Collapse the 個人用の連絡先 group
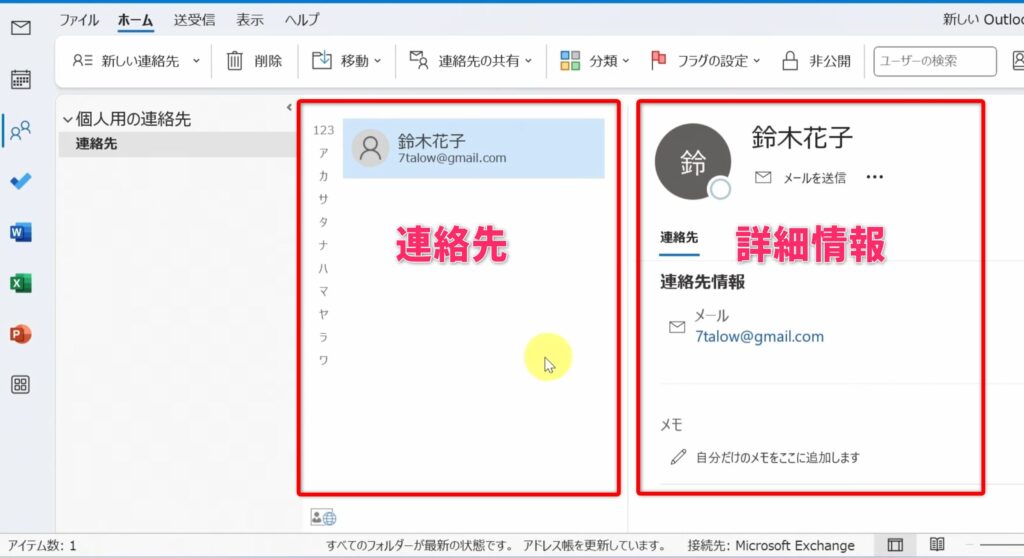Image resolution: width=1024 pixels, height=558 pixels. coord(68,119)
